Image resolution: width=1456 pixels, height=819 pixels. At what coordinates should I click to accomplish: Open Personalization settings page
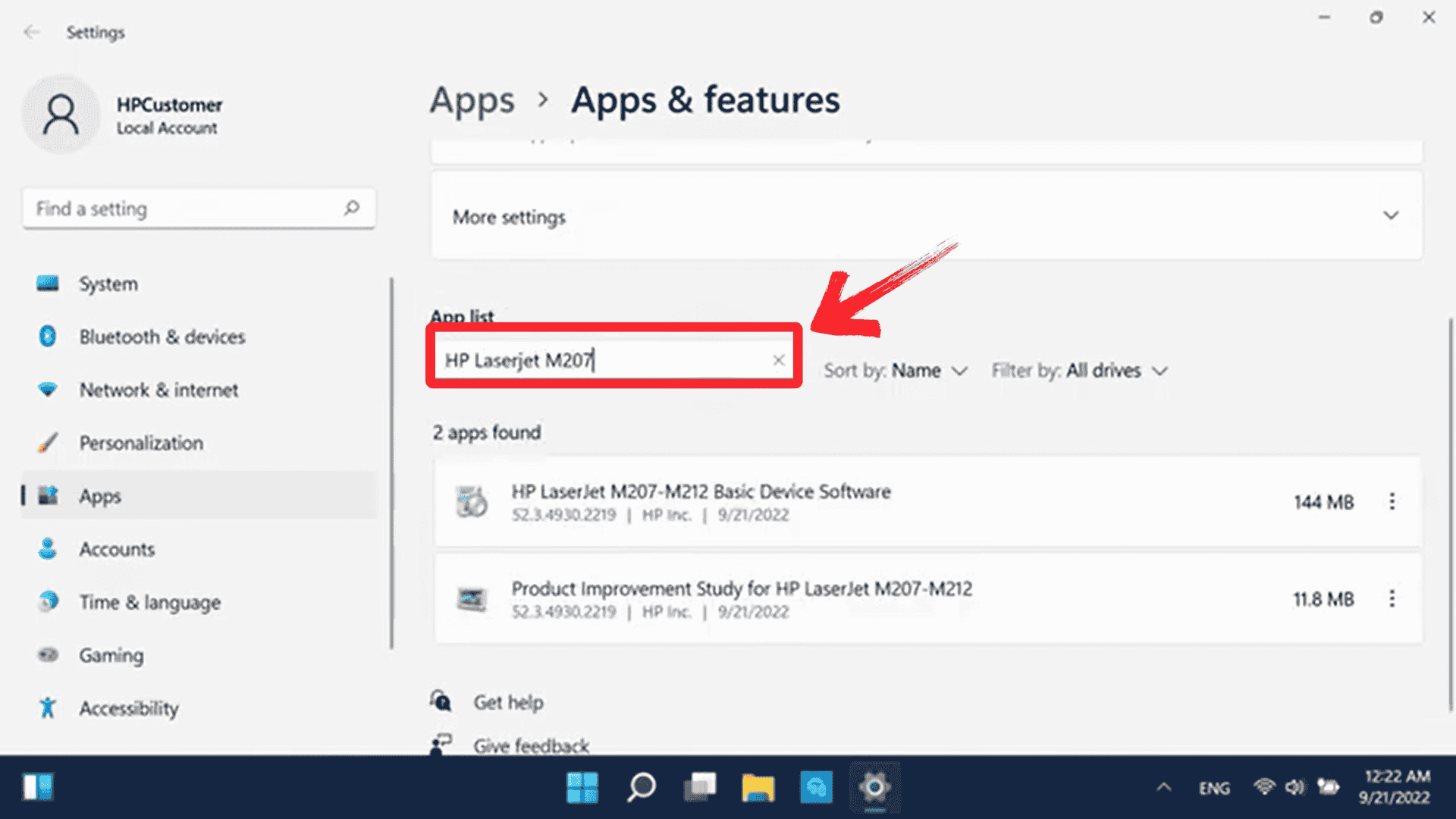141,443
